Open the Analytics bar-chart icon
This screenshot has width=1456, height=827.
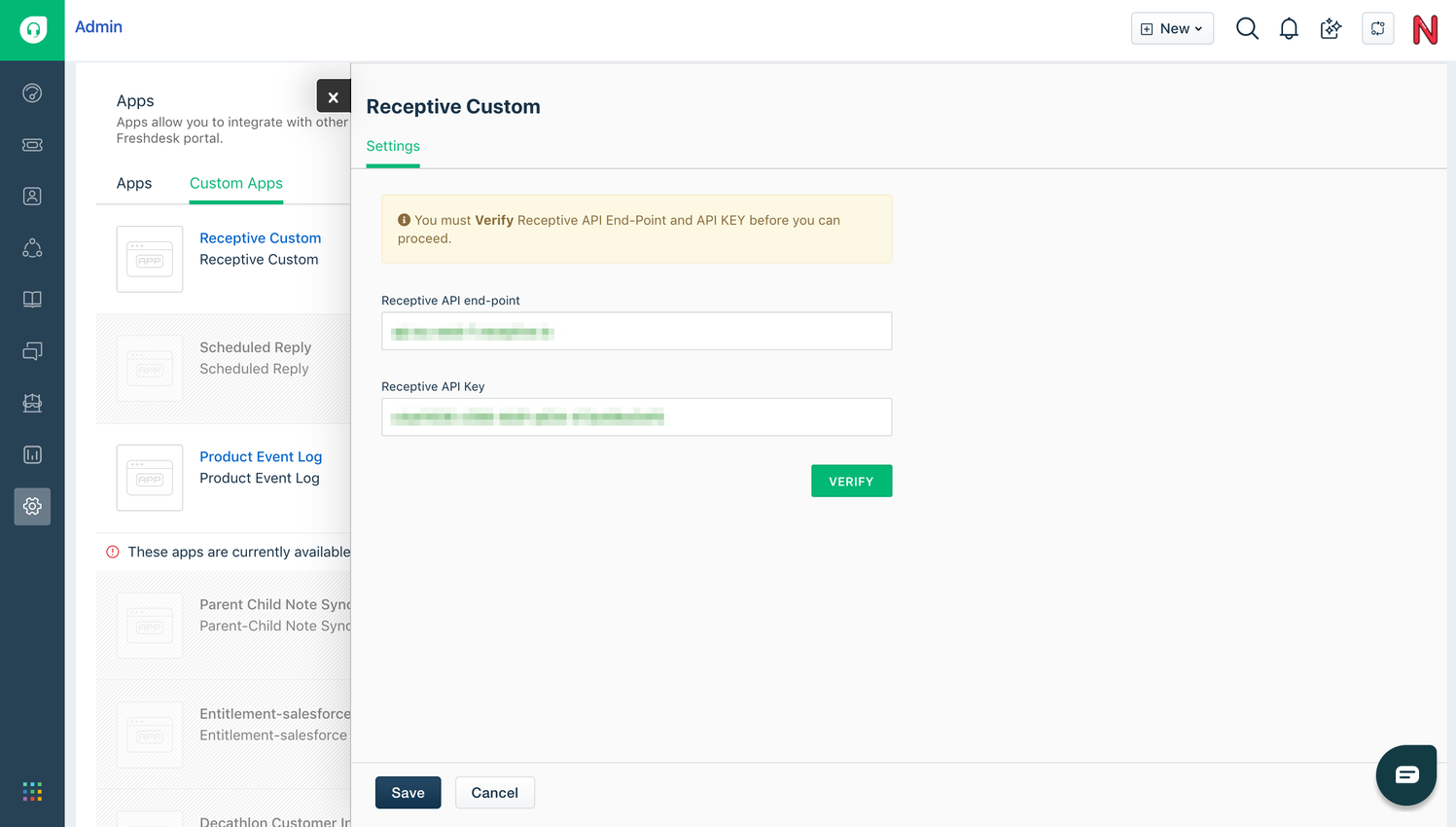pyautogui.click(x=32, y=454)
